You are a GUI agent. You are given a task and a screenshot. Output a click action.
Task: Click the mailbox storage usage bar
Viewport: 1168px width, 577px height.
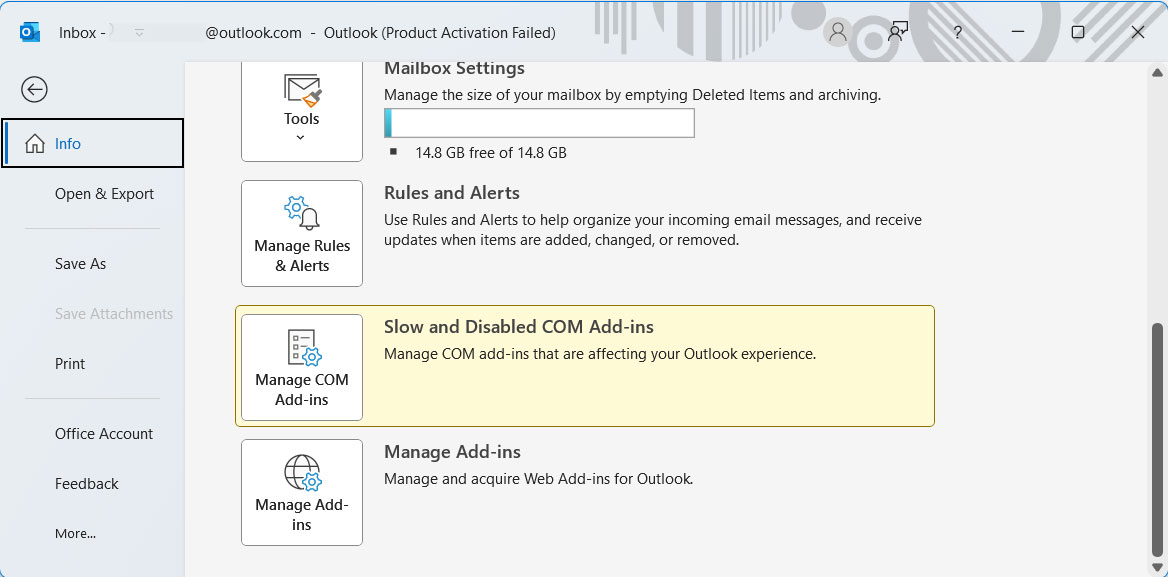539,122
